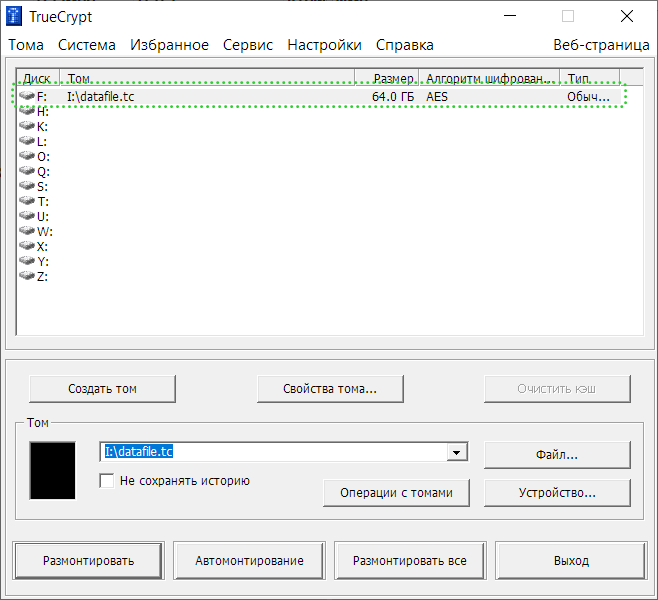Screen dimensions: 658x600
Task: Click the Z: drive icon
Action: (27, 276)
